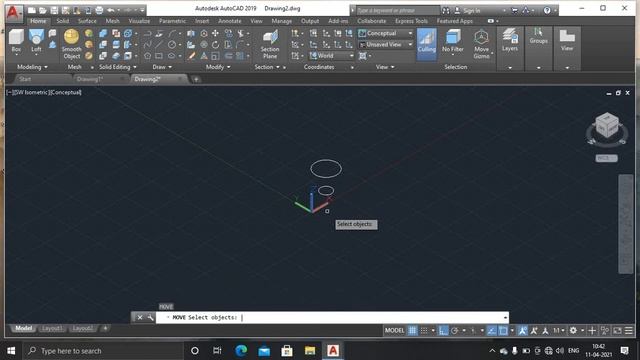Click the Smooth Object mesh tool

click(x=71, y=44)
